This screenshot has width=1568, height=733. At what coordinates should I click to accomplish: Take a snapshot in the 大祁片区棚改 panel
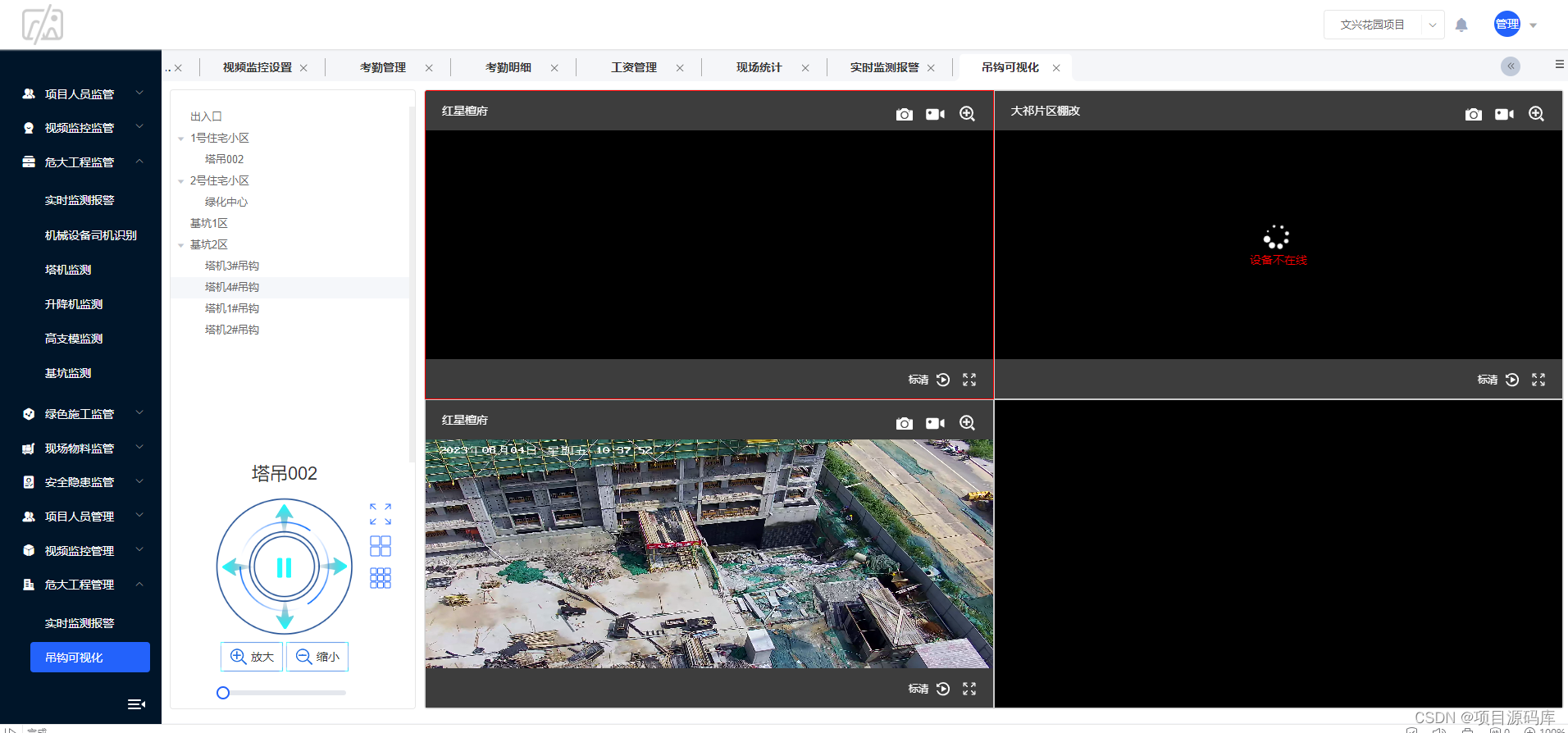click(1473, 114)
